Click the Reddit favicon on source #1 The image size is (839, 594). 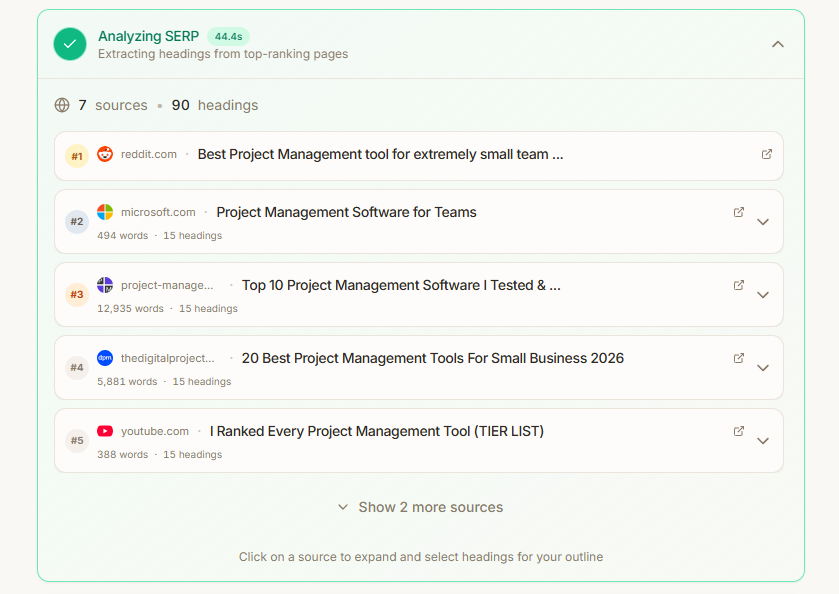pos(105,154)
